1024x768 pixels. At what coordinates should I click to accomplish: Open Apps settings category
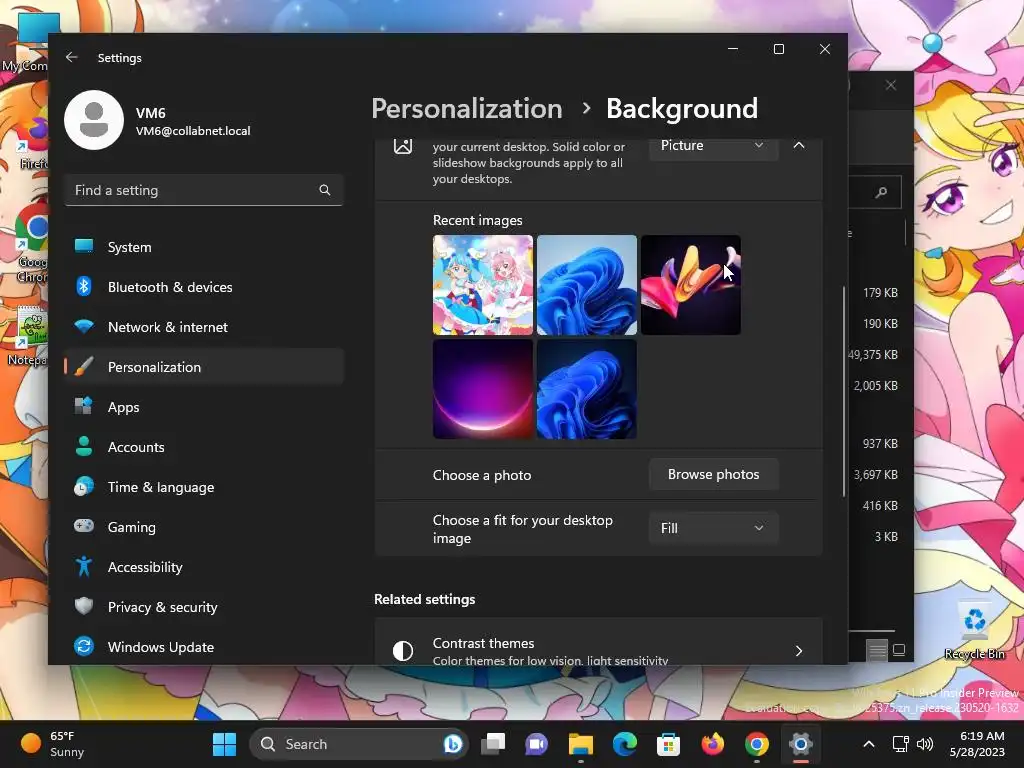click(x=204, y=408)
